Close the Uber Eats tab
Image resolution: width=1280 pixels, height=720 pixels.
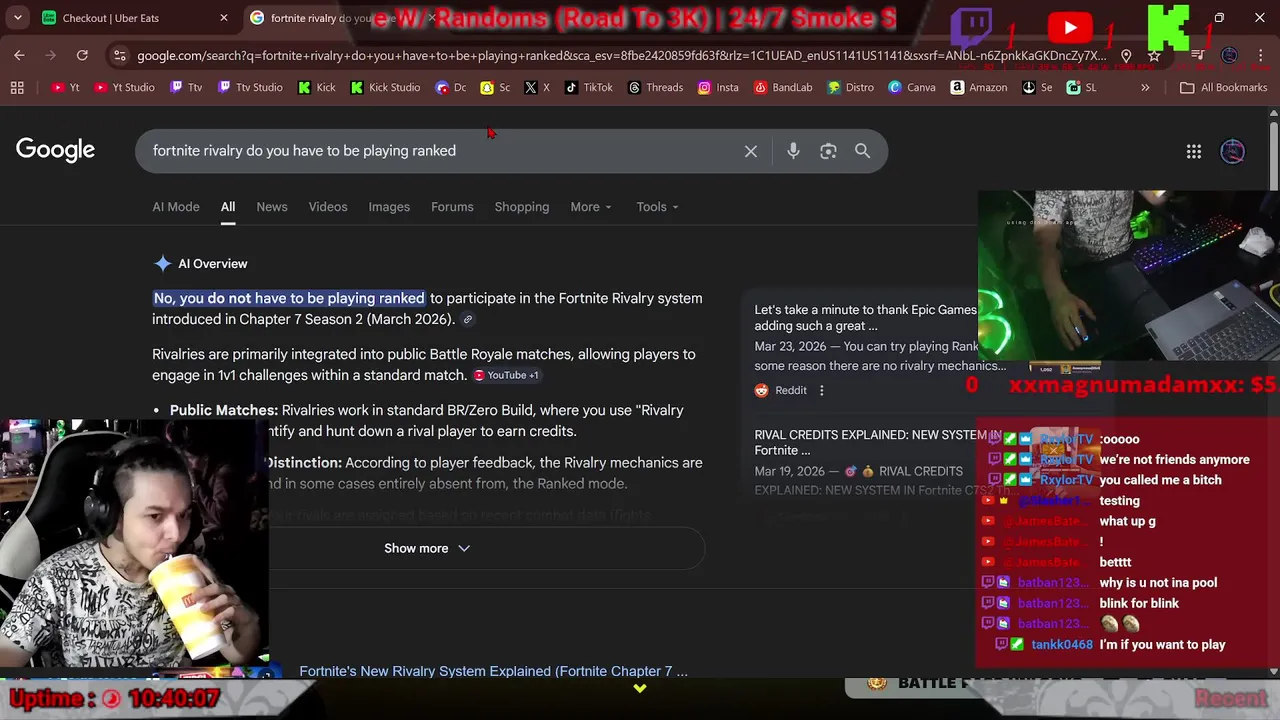point(224,18)
